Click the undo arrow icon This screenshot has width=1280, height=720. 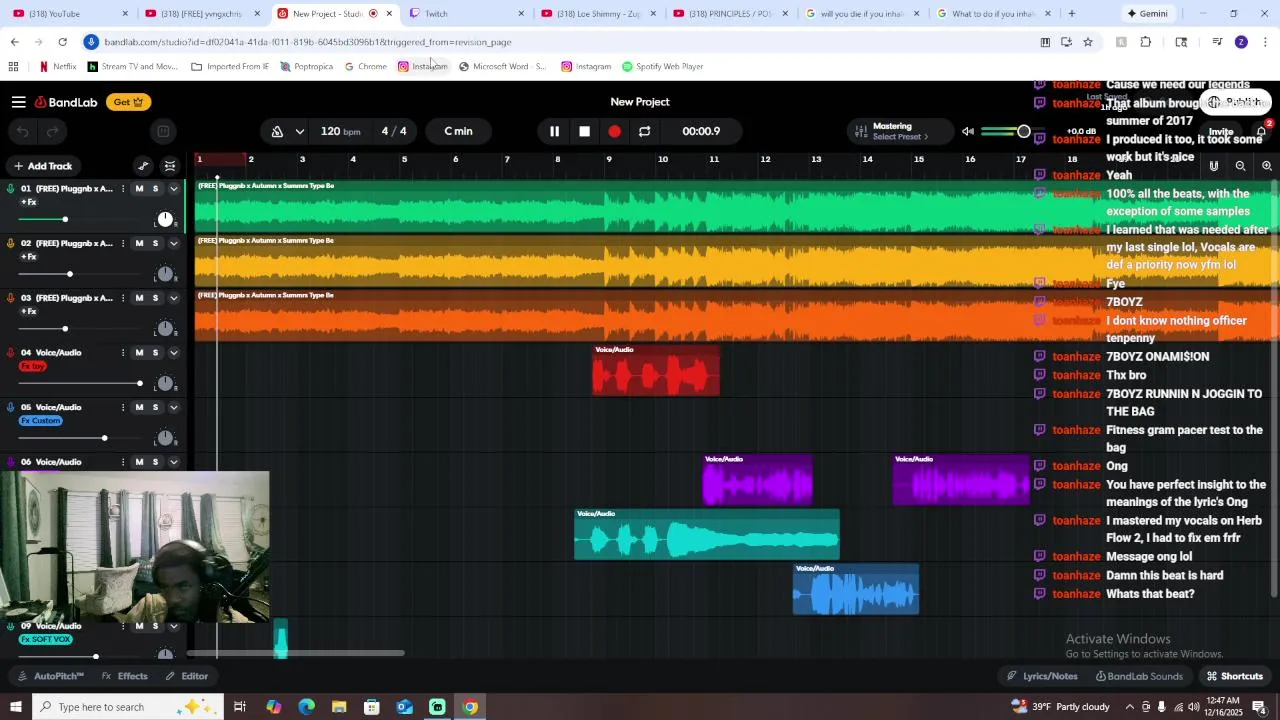coord(23,131)
